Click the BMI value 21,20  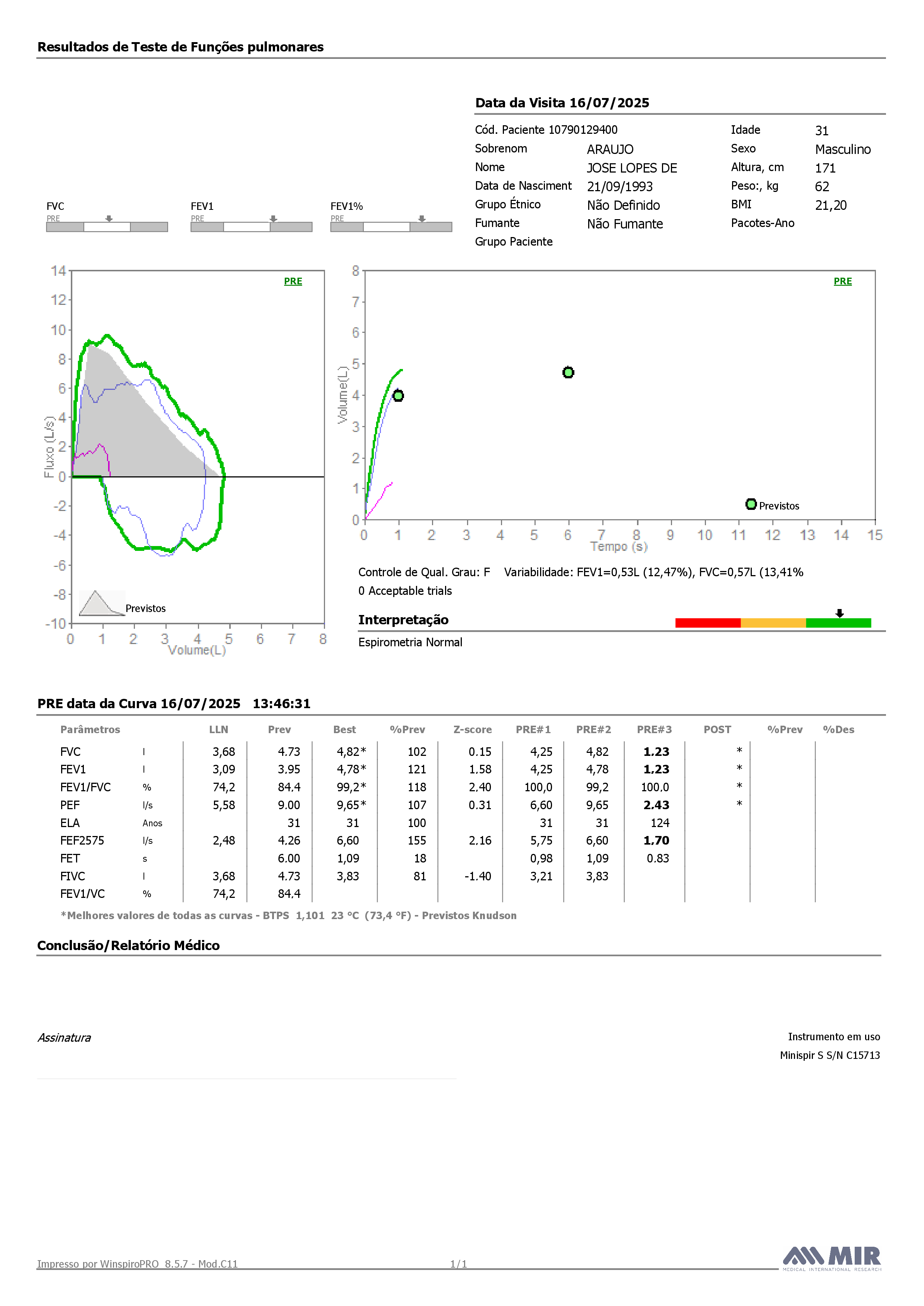tap(831, 205)
